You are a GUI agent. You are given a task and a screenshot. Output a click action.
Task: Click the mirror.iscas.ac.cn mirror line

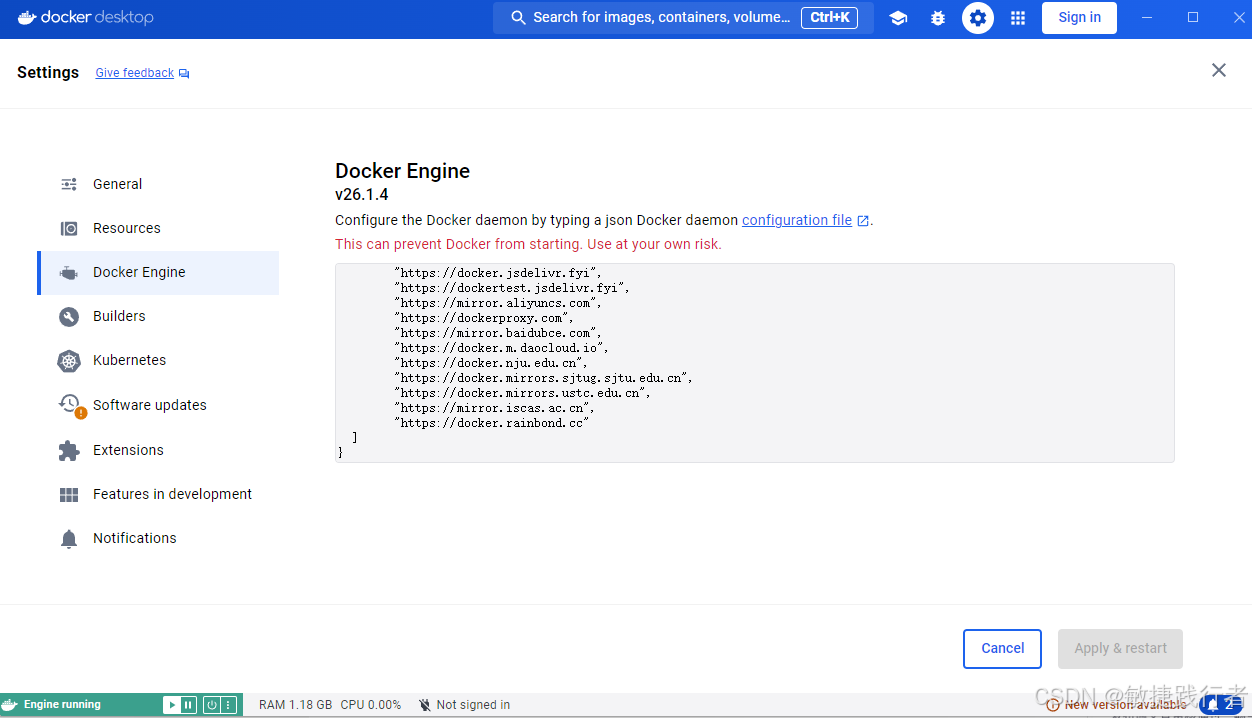(496, 408)
